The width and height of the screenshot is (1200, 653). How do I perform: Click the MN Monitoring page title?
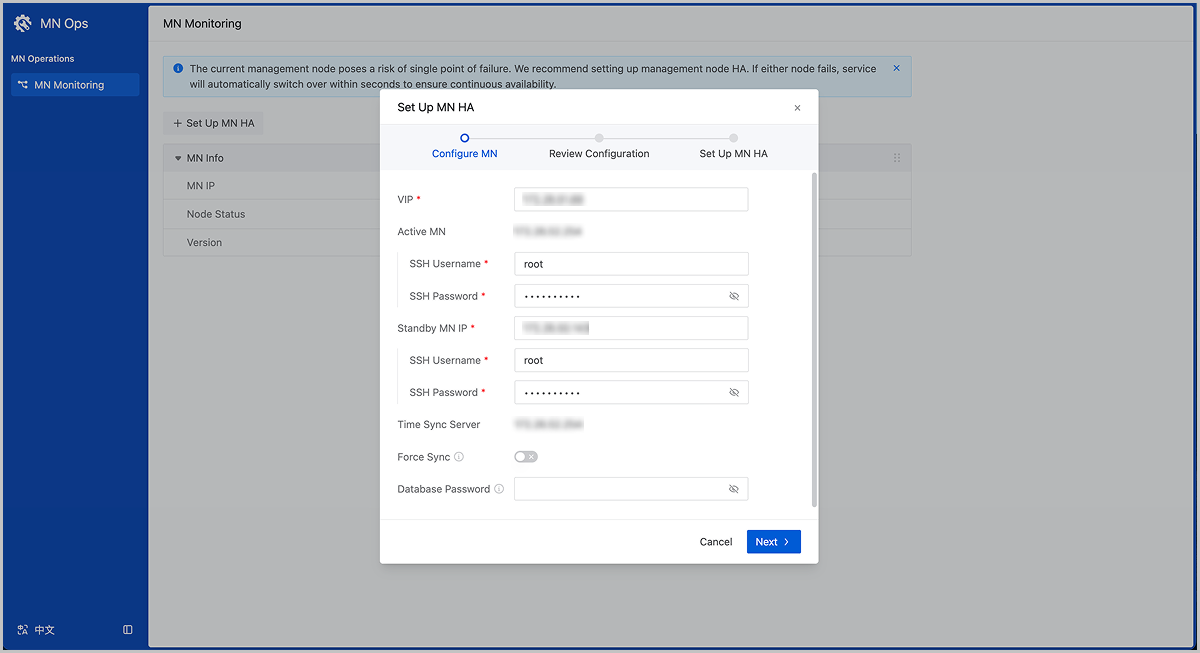[x=202, y=23]
